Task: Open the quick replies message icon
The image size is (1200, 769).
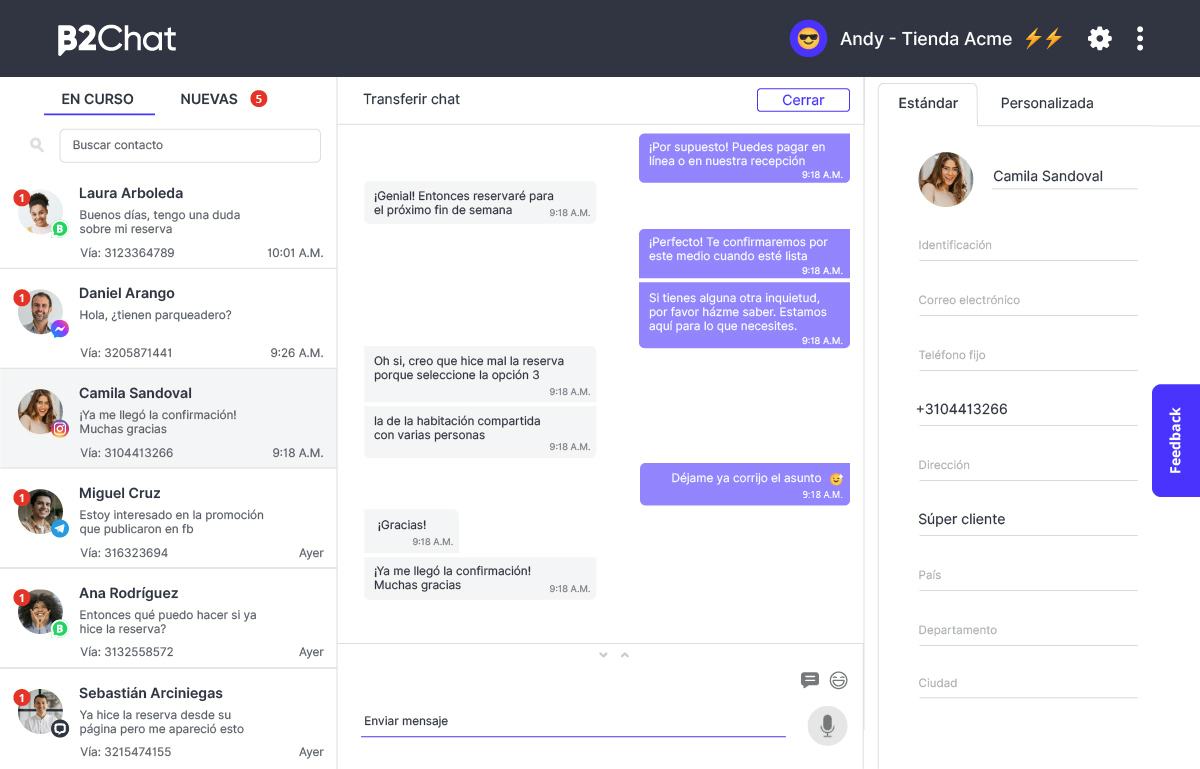Action: click(x=810, y=680)
